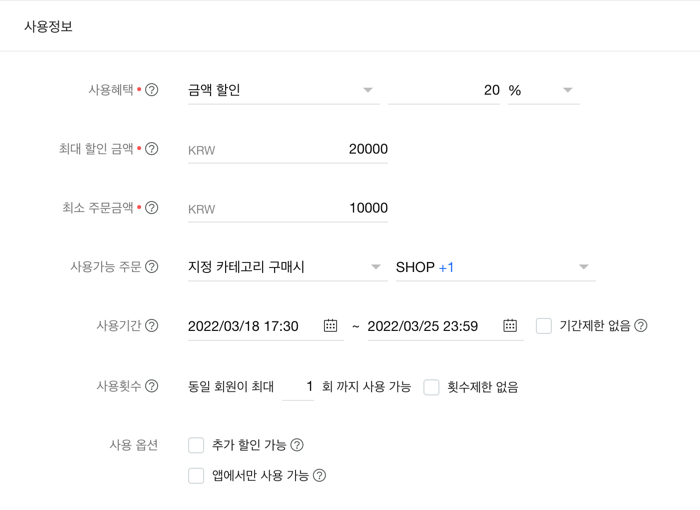Click help icon beside 추가 할인 가능
This screenshot has height=510, width=700.
297,445
